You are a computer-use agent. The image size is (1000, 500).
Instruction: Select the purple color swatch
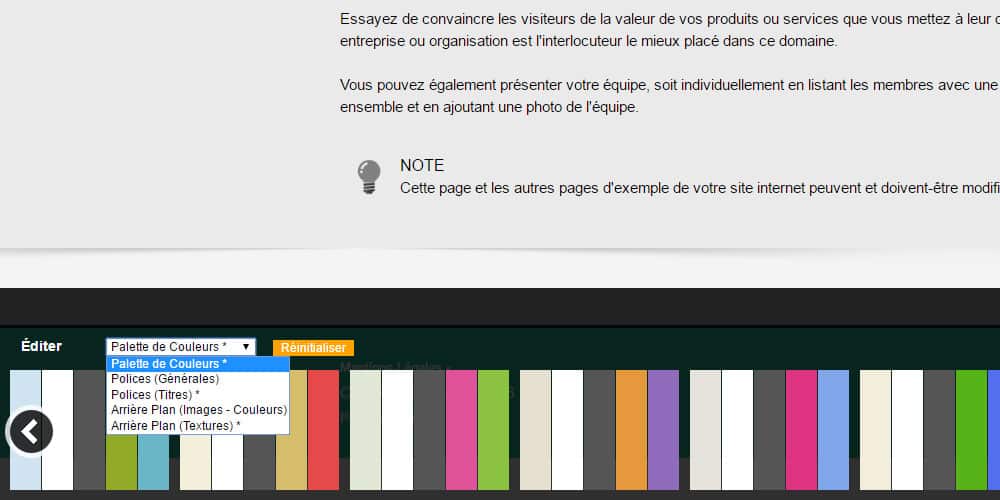(x=663, y=430)
